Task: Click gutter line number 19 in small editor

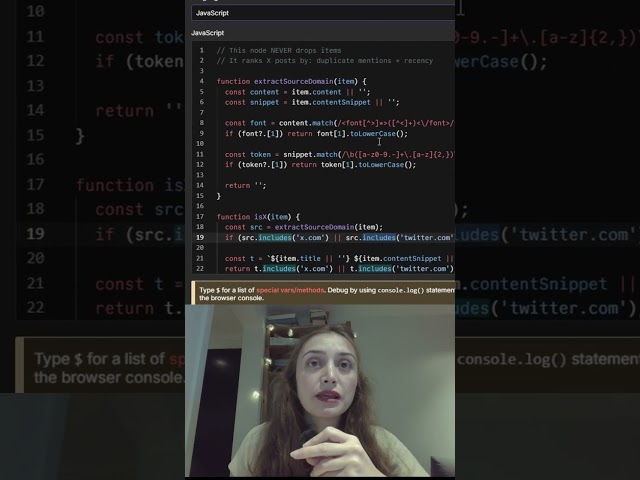Action: click(200, 238)
